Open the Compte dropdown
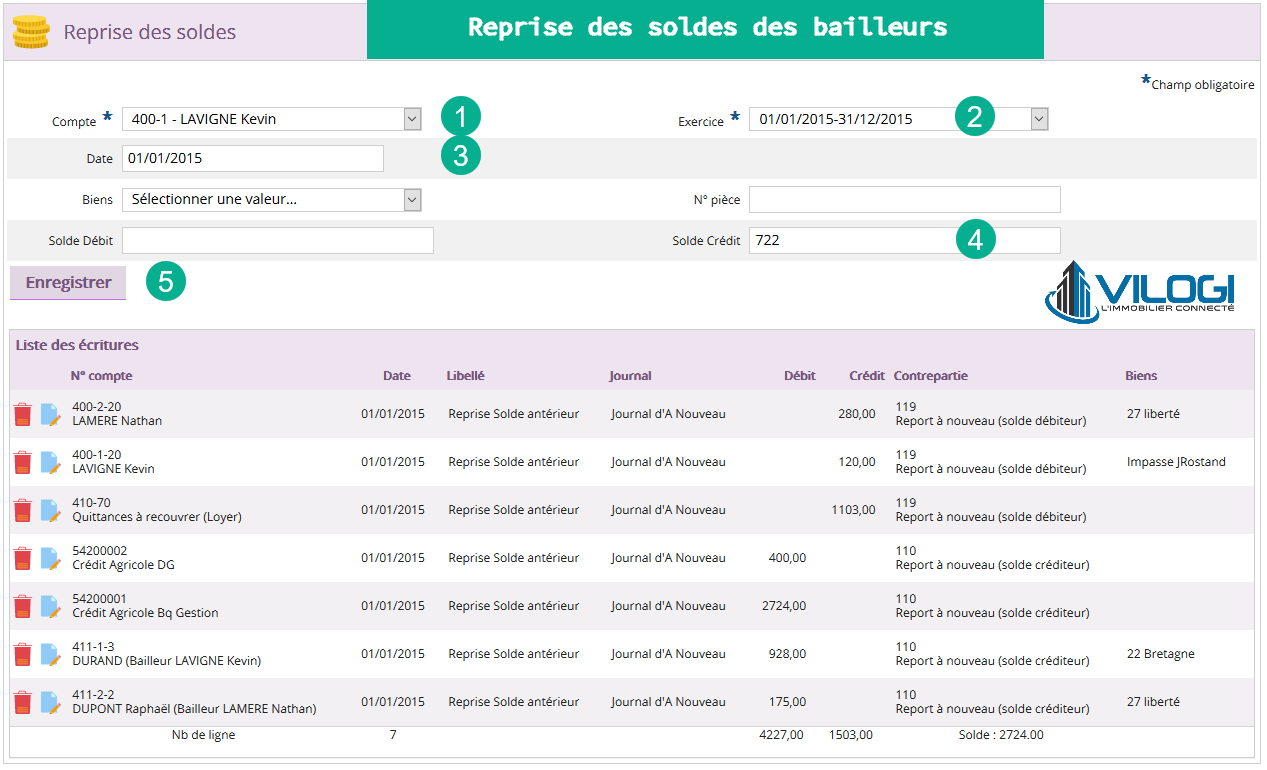The image size is (1267, 770). pyautogui.click(x=272, y=119)
